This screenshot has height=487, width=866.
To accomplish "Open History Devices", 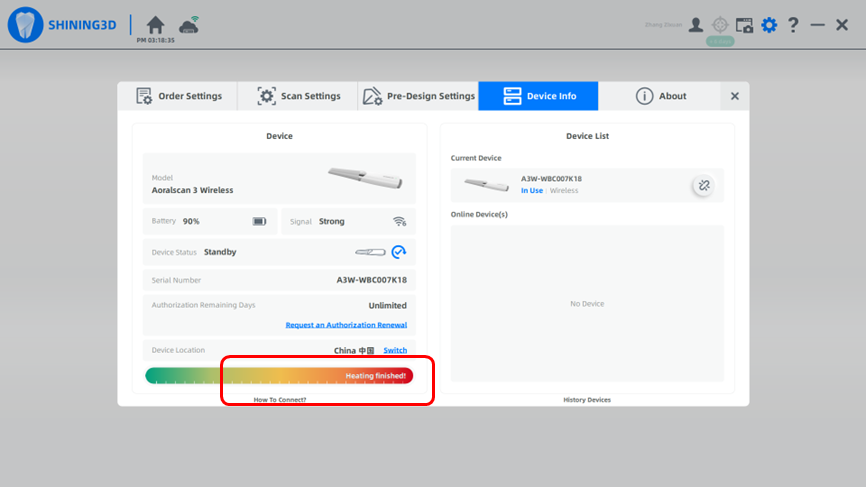I will click(x=587, y=399).
